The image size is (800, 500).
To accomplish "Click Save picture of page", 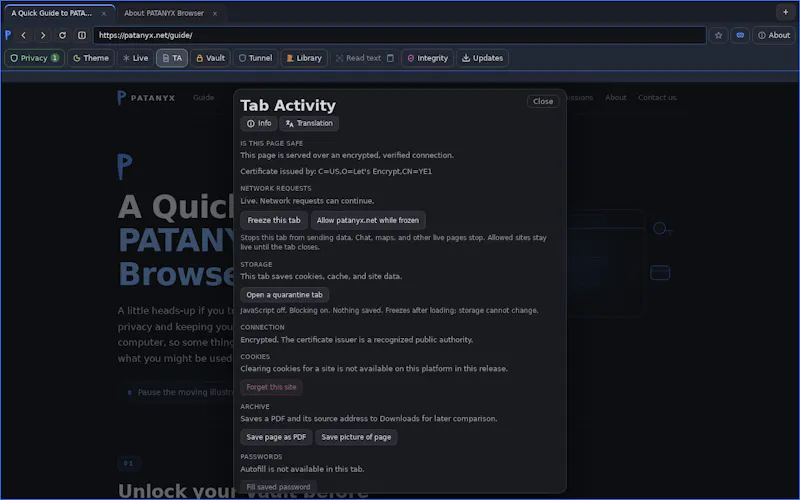I will [356, 437].
